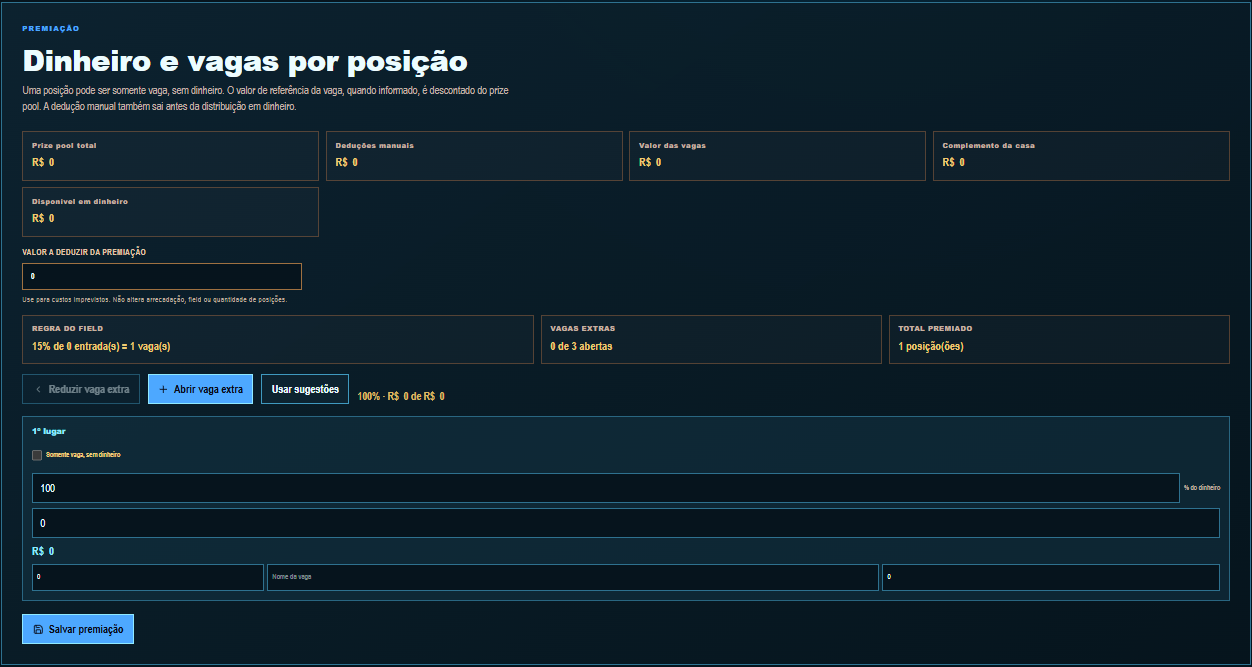The height and width of the screenshot is (667, 1252).
Task: Select the Complemento da casa card
Action: [x=1081, y=156]
